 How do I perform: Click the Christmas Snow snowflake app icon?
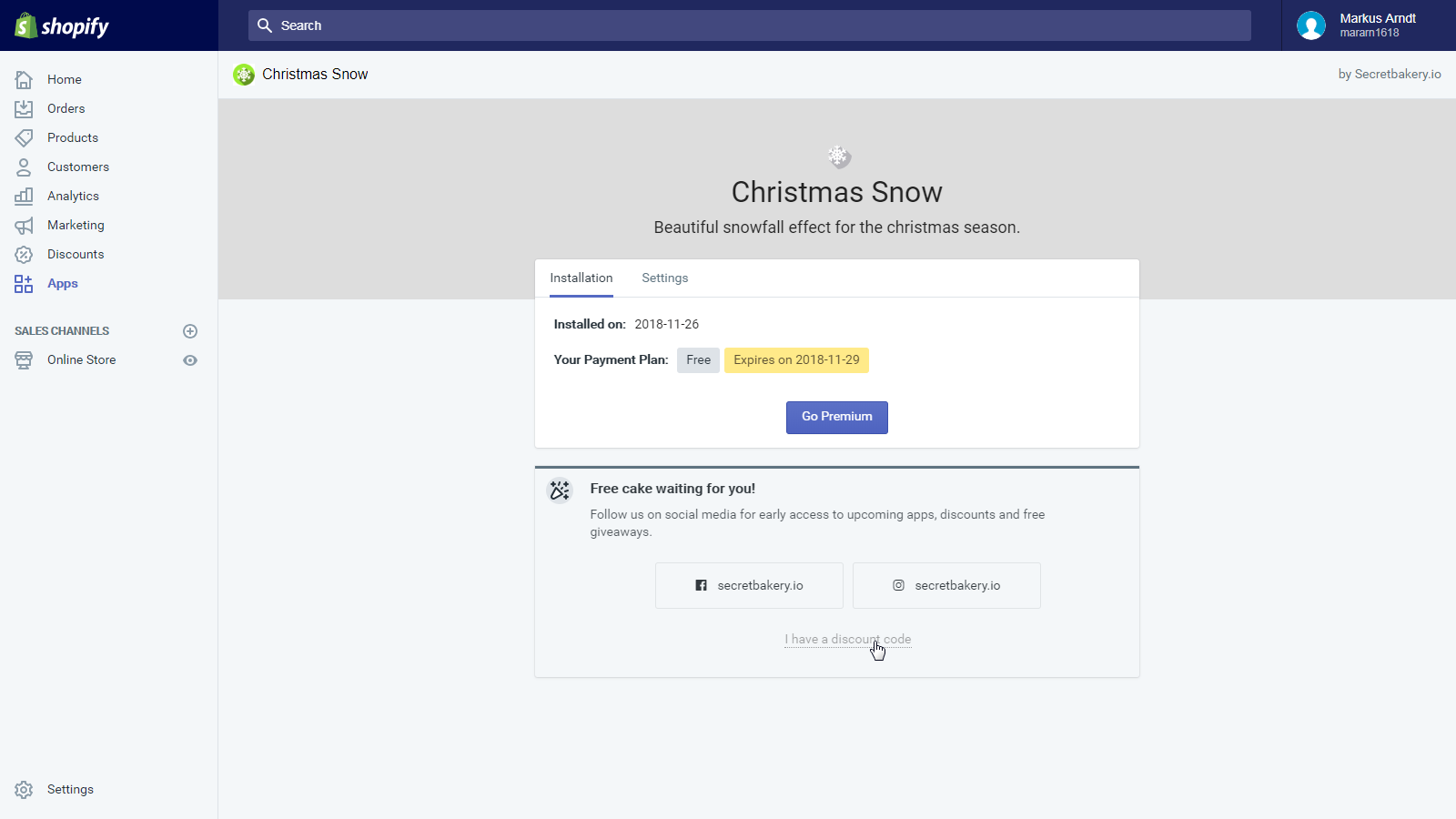click(244, 75)
